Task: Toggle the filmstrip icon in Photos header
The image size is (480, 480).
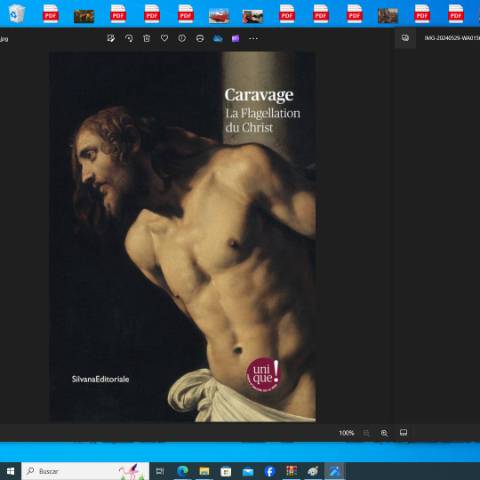Action: 405,38
